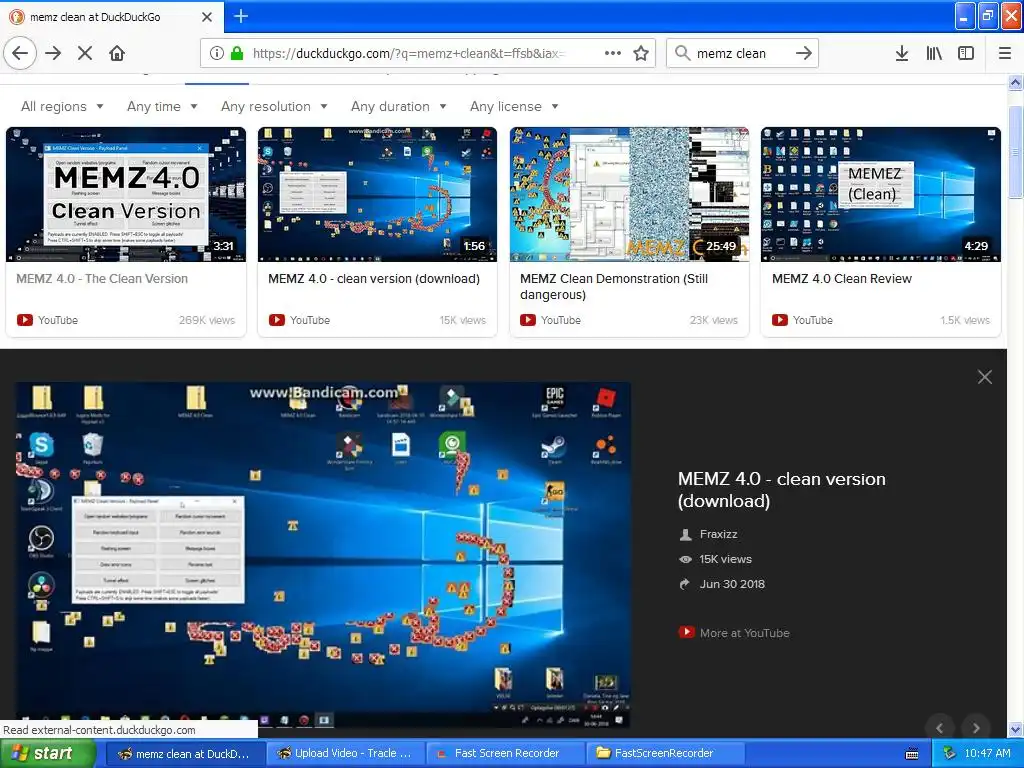Open the downloads panel
1024x768 pixels.
pyautogui.click(x=902, y=53)
